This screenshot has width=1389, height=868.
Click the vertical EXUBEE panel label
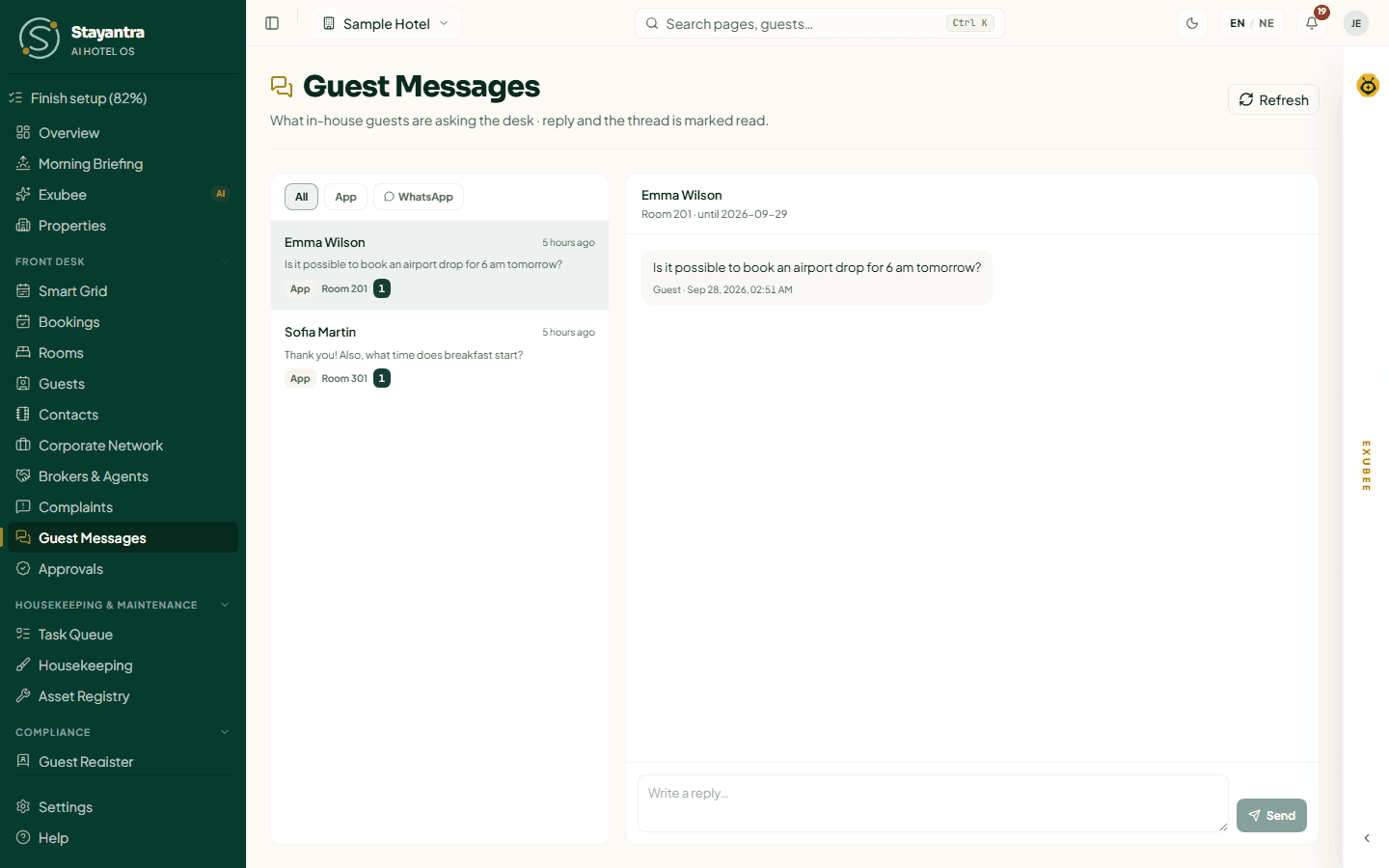point(1366,466)
